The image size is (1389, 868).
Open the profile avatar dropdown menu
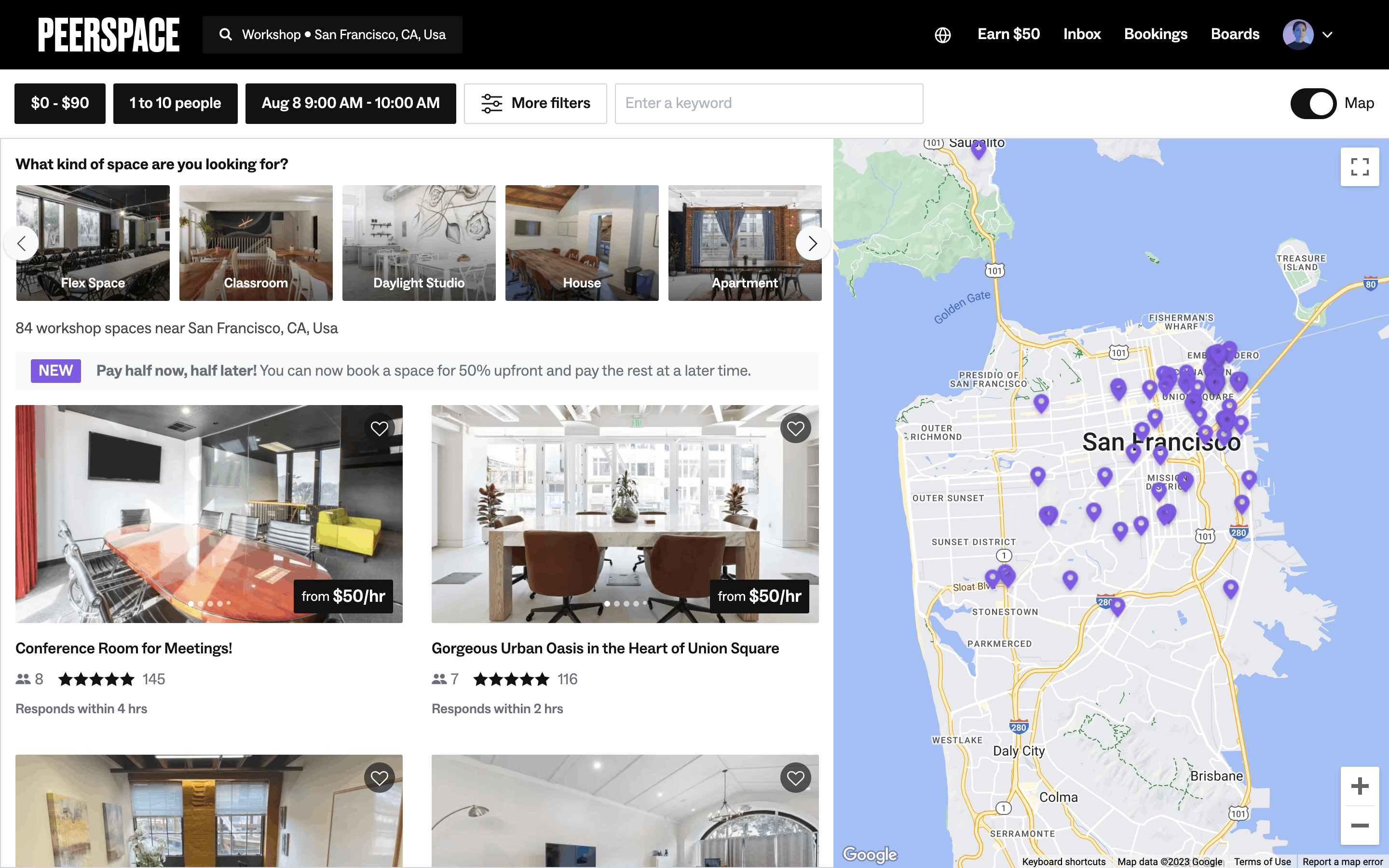pos(1307,34)
